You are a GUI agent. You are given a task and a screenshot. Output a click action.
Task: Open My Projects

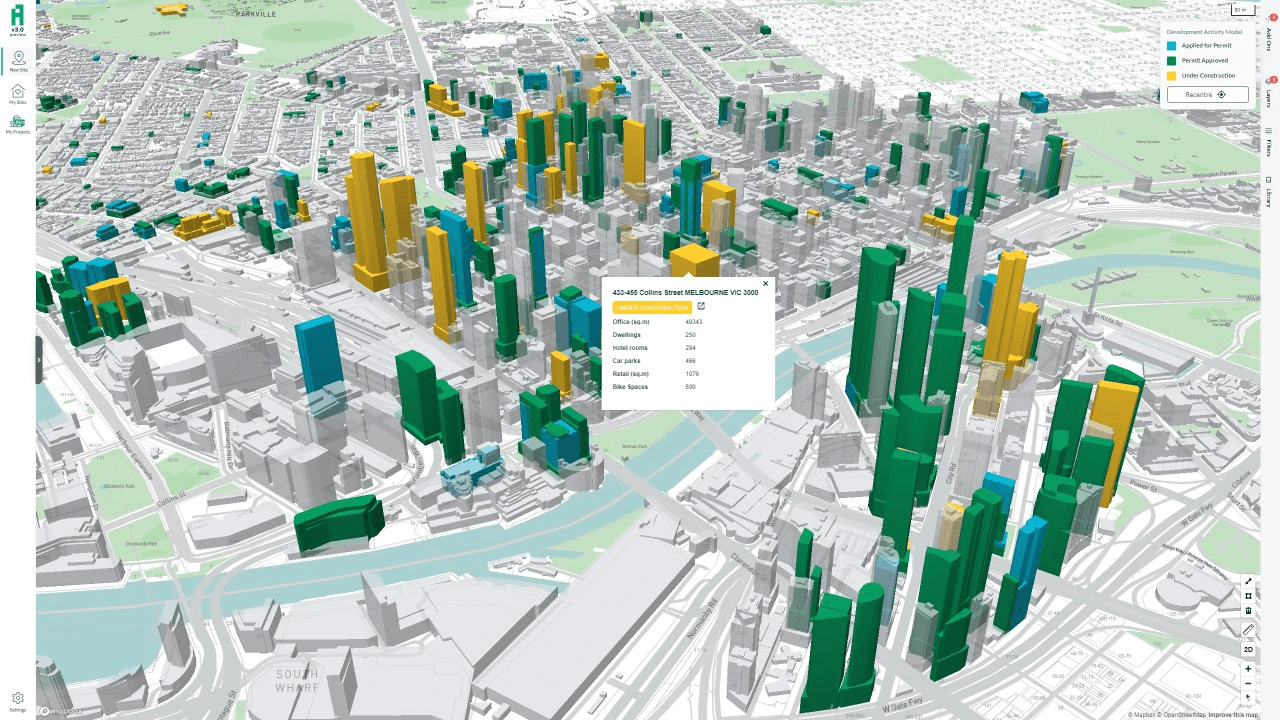[18, 125]
